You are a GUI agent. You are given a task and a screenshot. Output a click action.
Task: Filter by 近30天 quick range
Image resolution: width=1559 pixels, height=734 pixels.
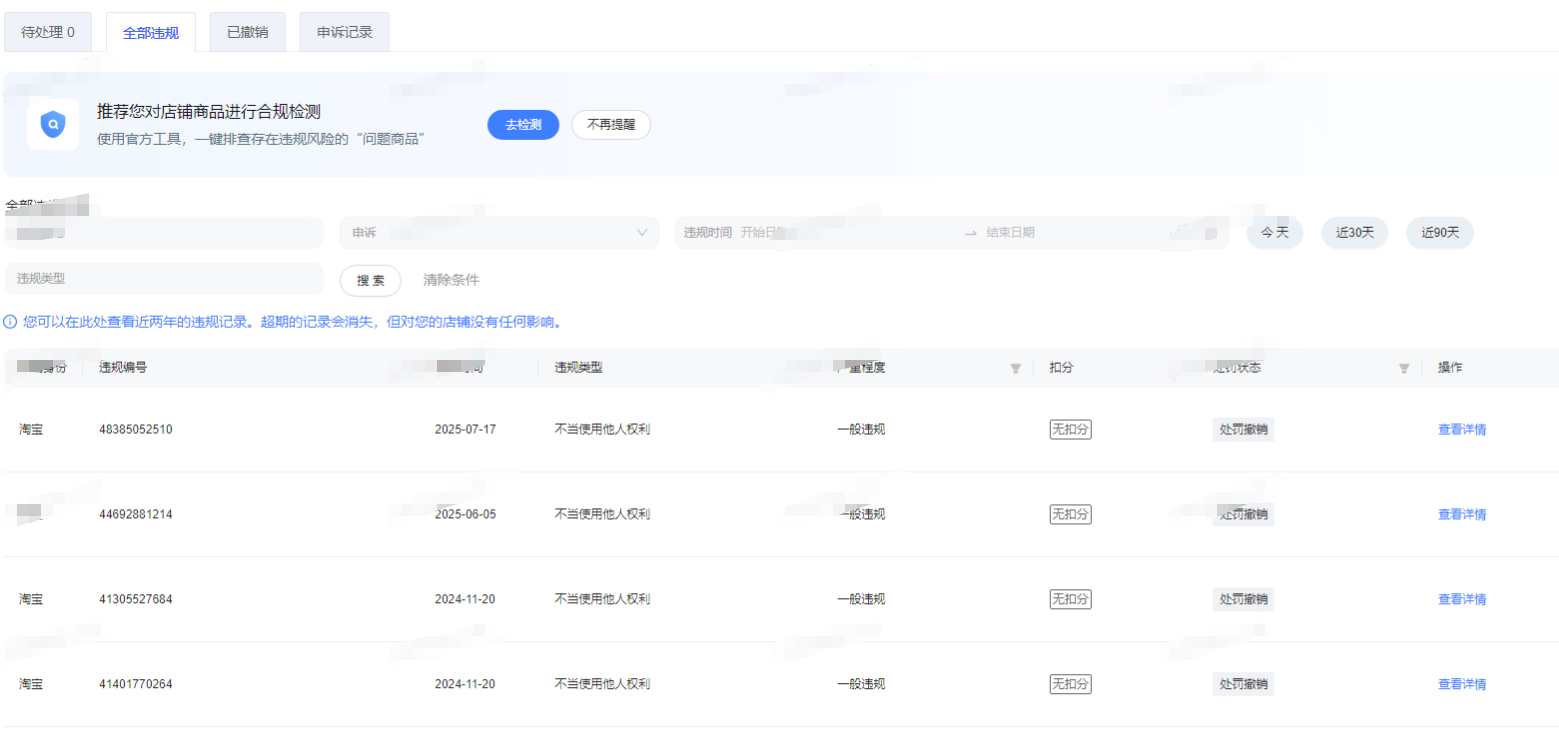pos(1354,233)
